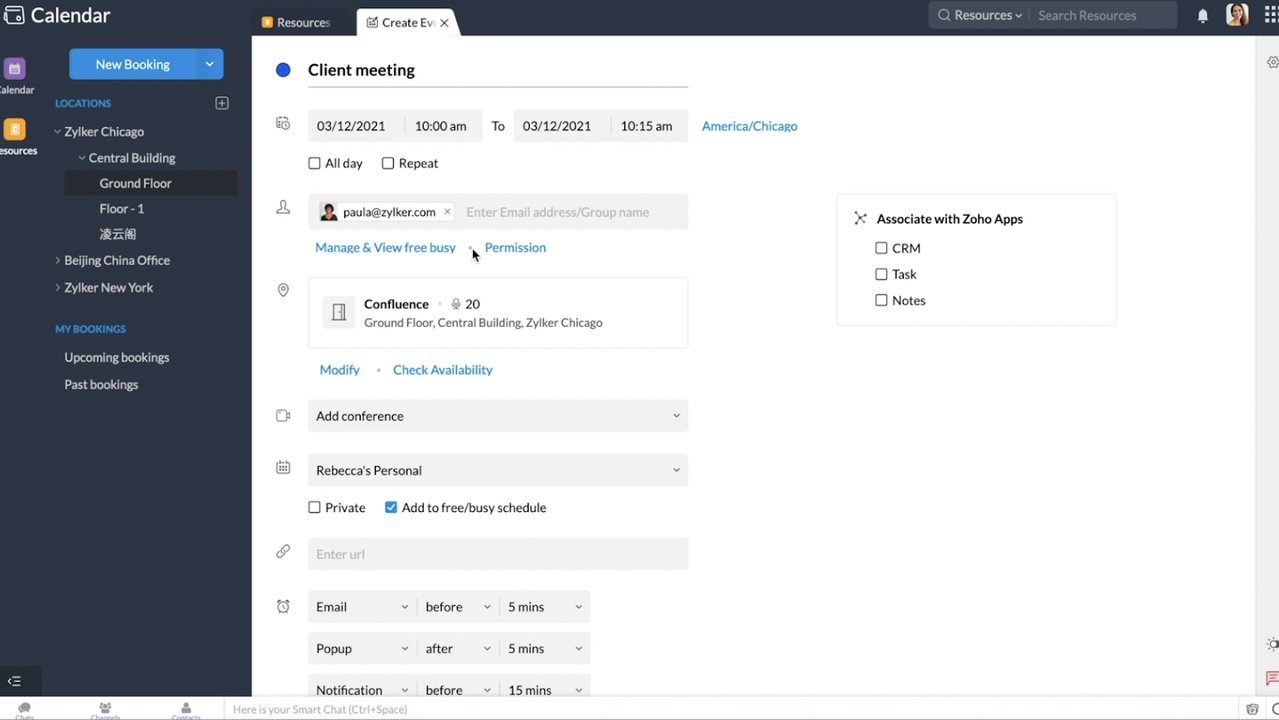Select Floor - 1 in locations tree
The image size is (1279, 720).
tap(122, 208)
